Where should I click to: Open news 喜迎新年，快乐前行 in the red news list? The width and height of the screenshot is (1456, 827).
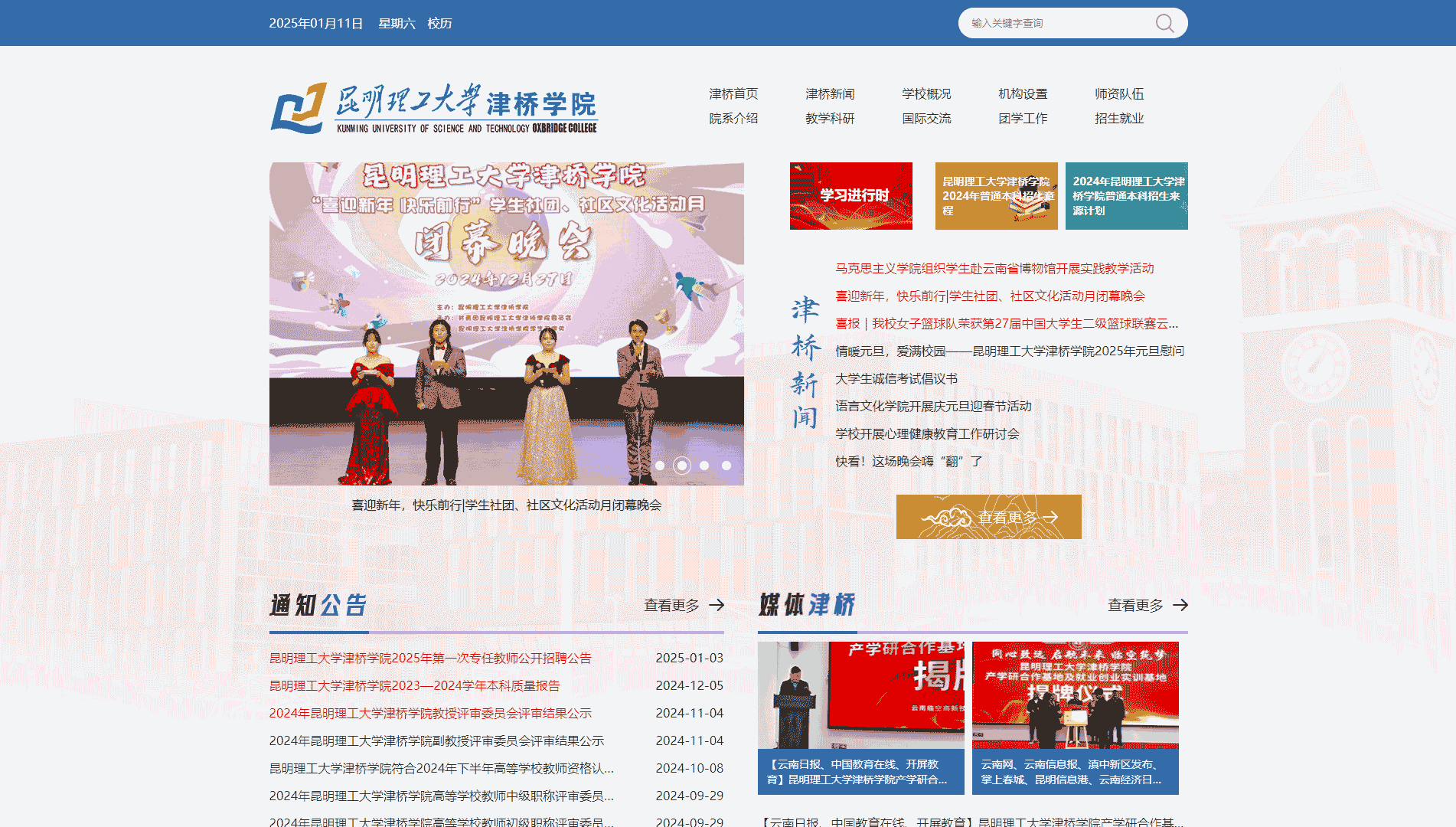point(990,296)
